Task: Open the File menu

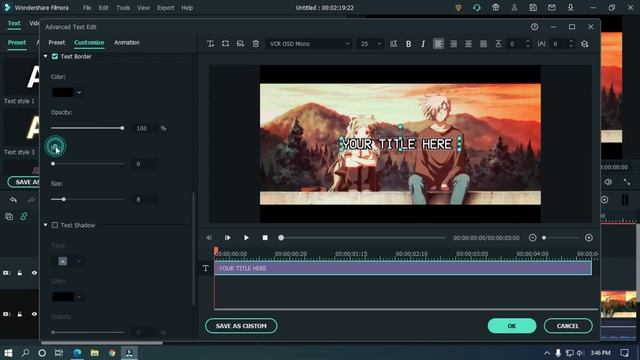Action: point(87,8)
